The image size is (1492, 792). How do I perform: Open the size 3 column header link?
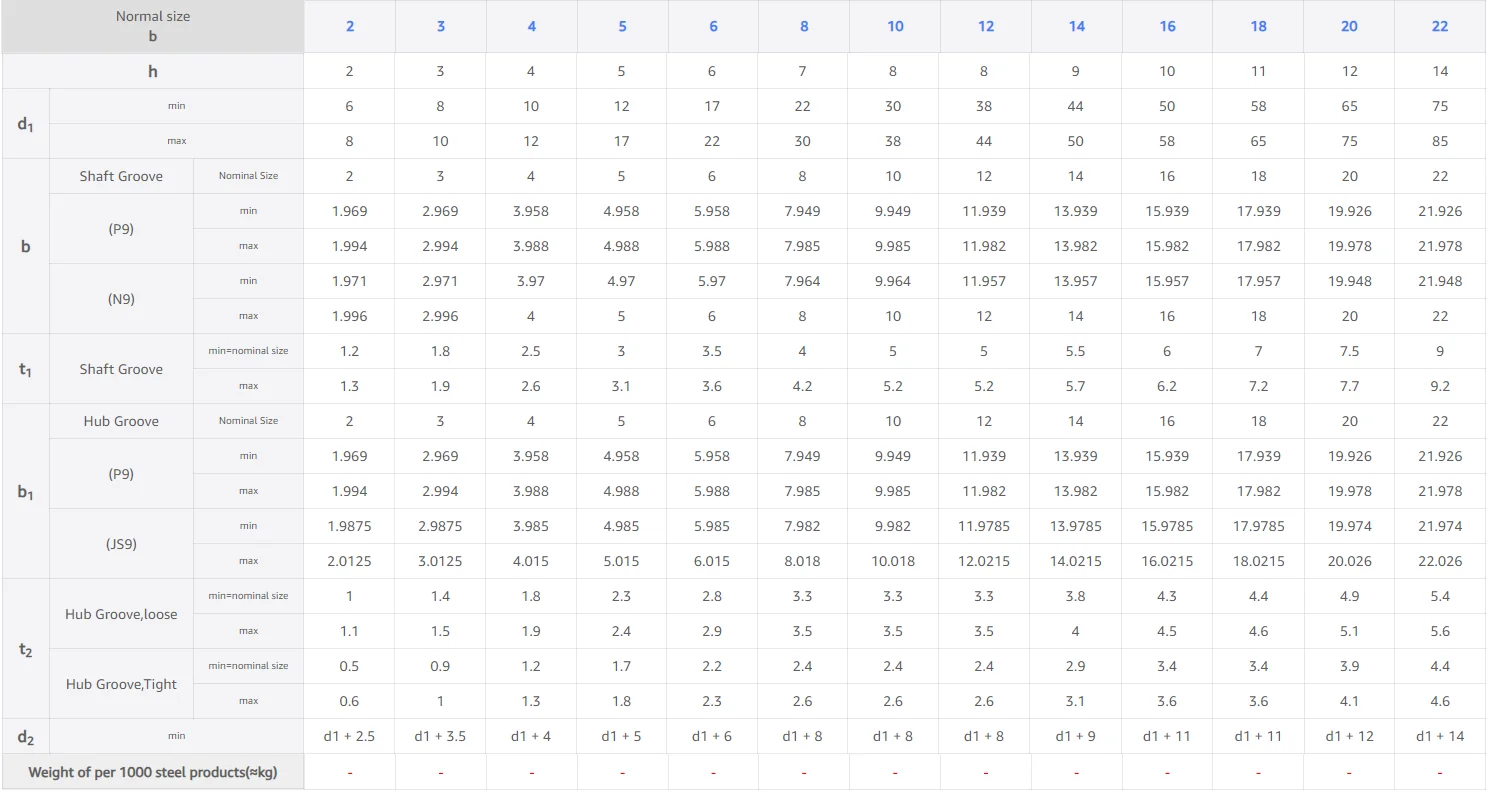441,26
